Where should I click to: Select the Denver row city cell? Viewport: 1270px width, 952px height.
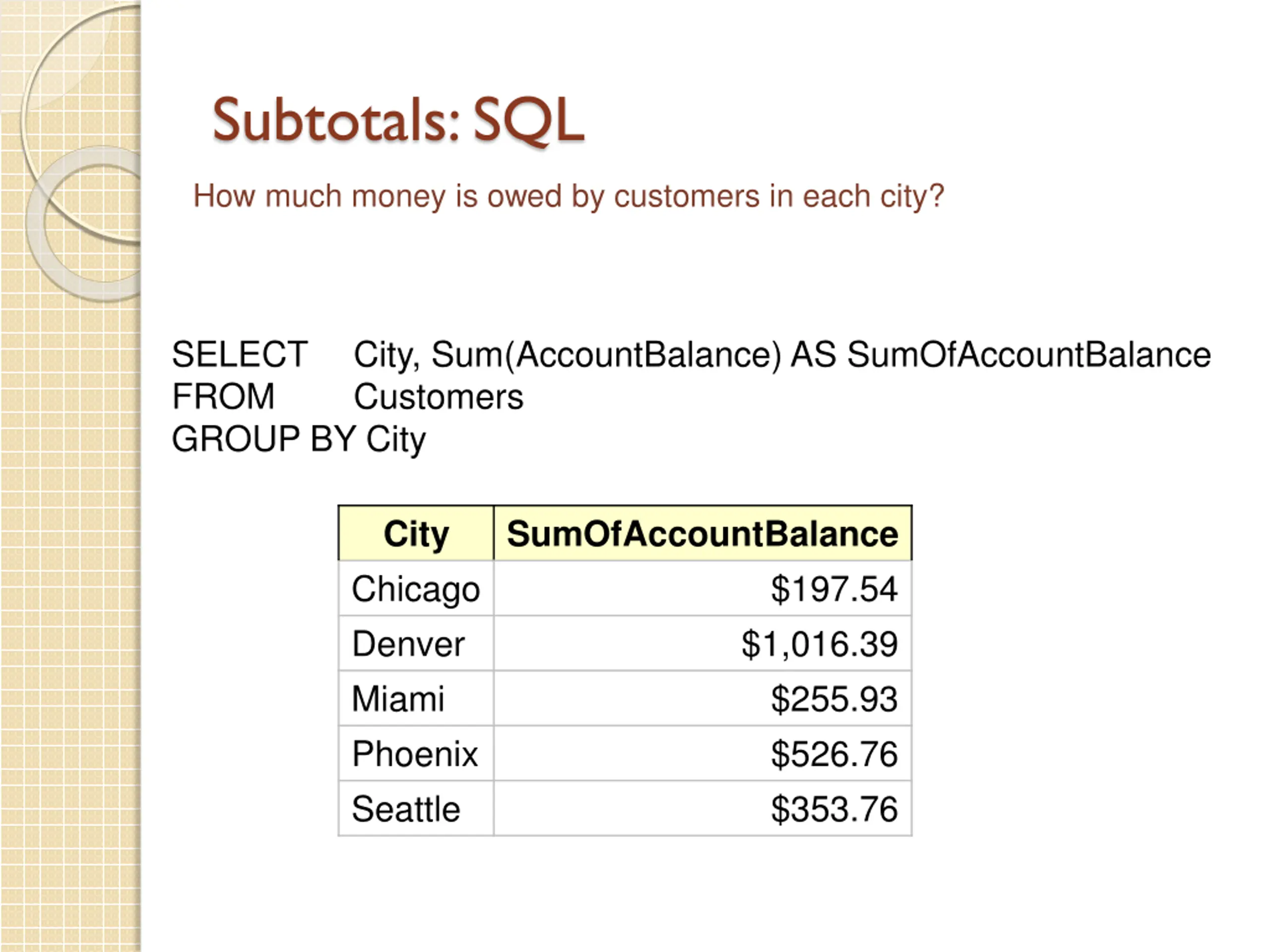(x=416, y=643)
